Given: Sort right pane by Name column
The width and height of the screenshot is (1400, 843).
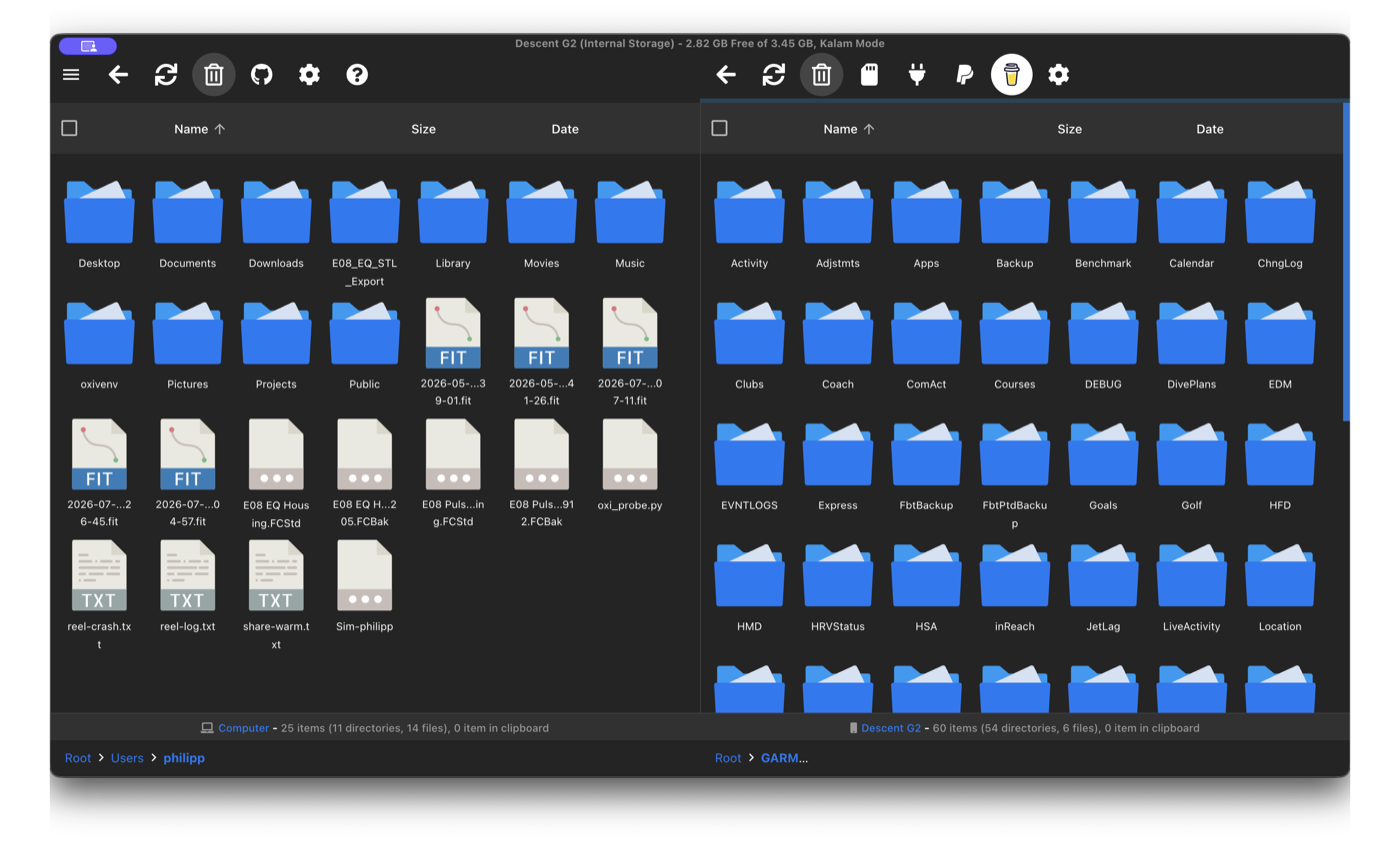Looking at the screenshot, I should coord(849,129).
